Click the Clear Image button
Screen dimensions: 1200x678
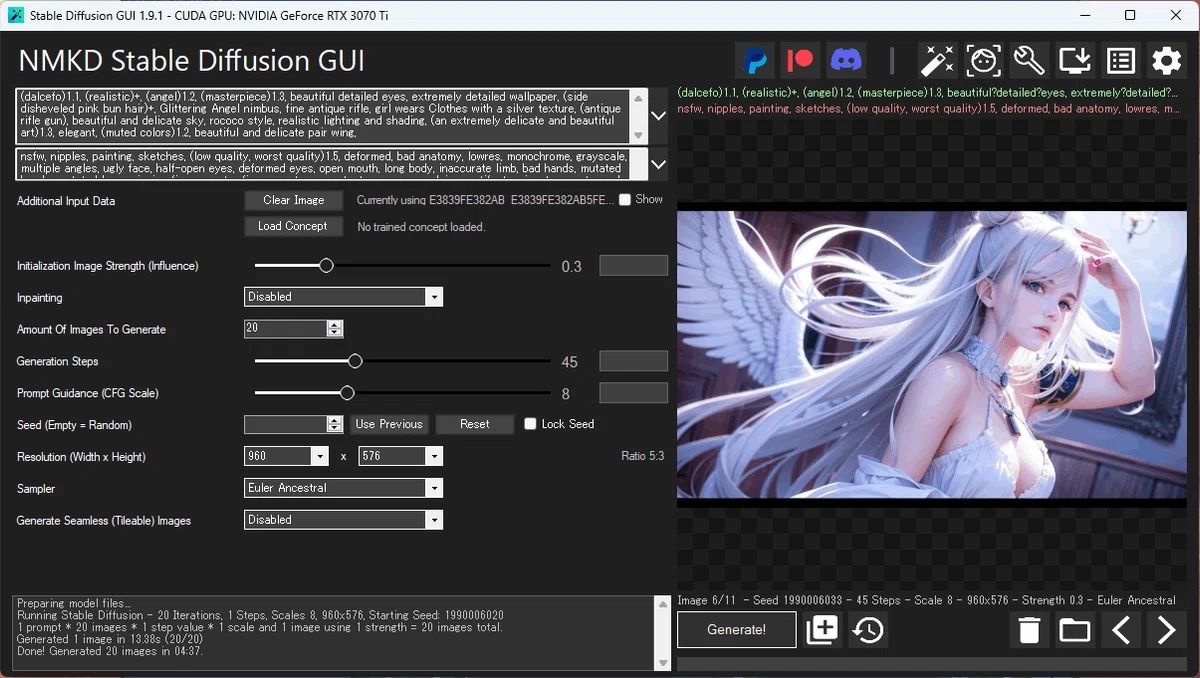[x=293, y=200]
